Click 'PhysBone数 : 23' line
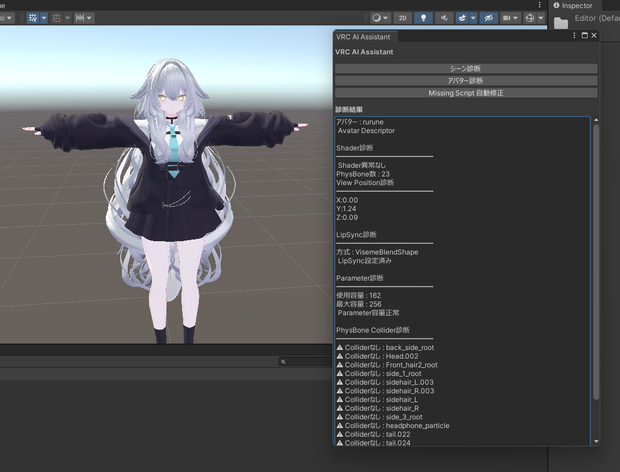The height and width of the screenshot is (472, 620). coord(363,174)
